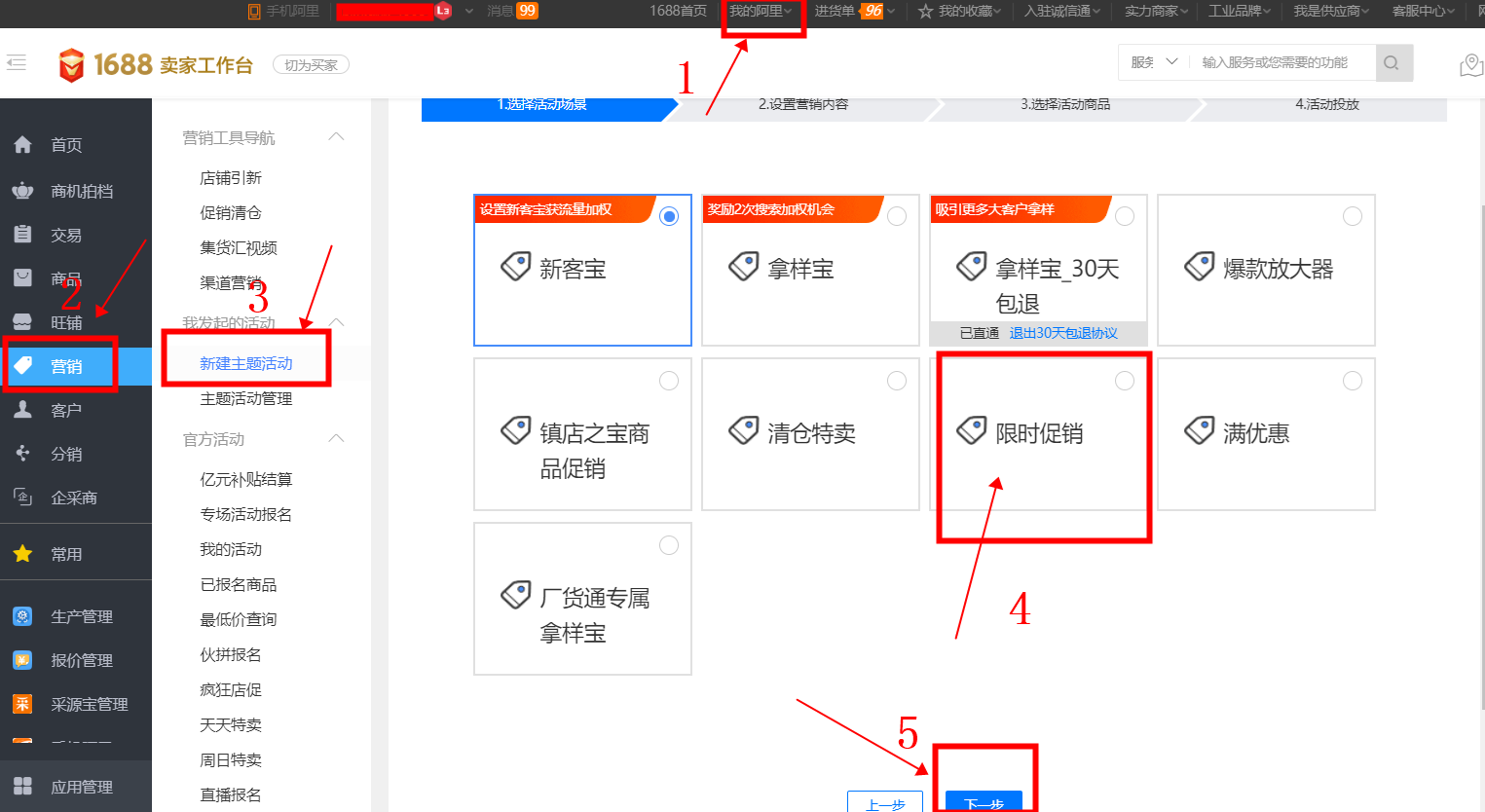Click the home icon in left sidebar
This screenshot has height=812, width=1485.
tap(23, 145)
